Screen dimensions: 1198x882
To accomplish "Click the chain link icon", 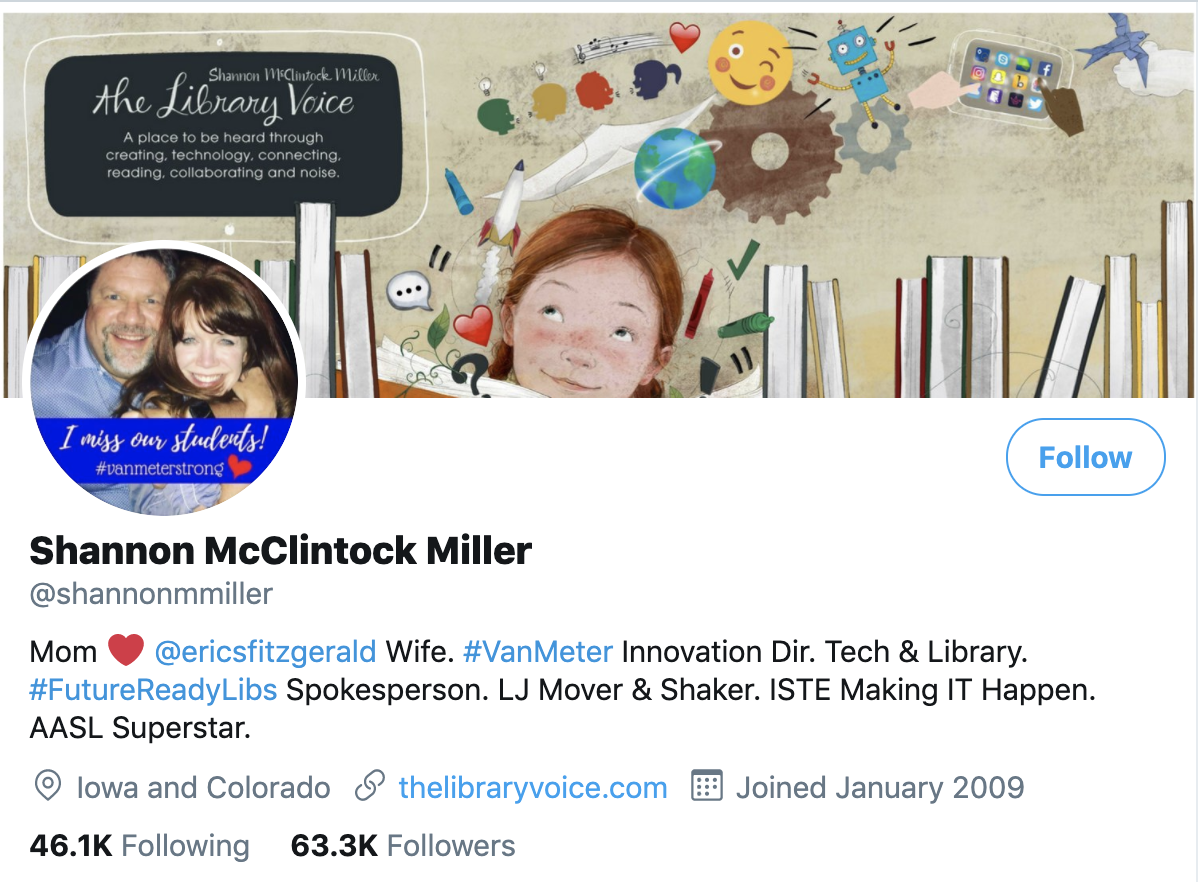I will point(370,786).
